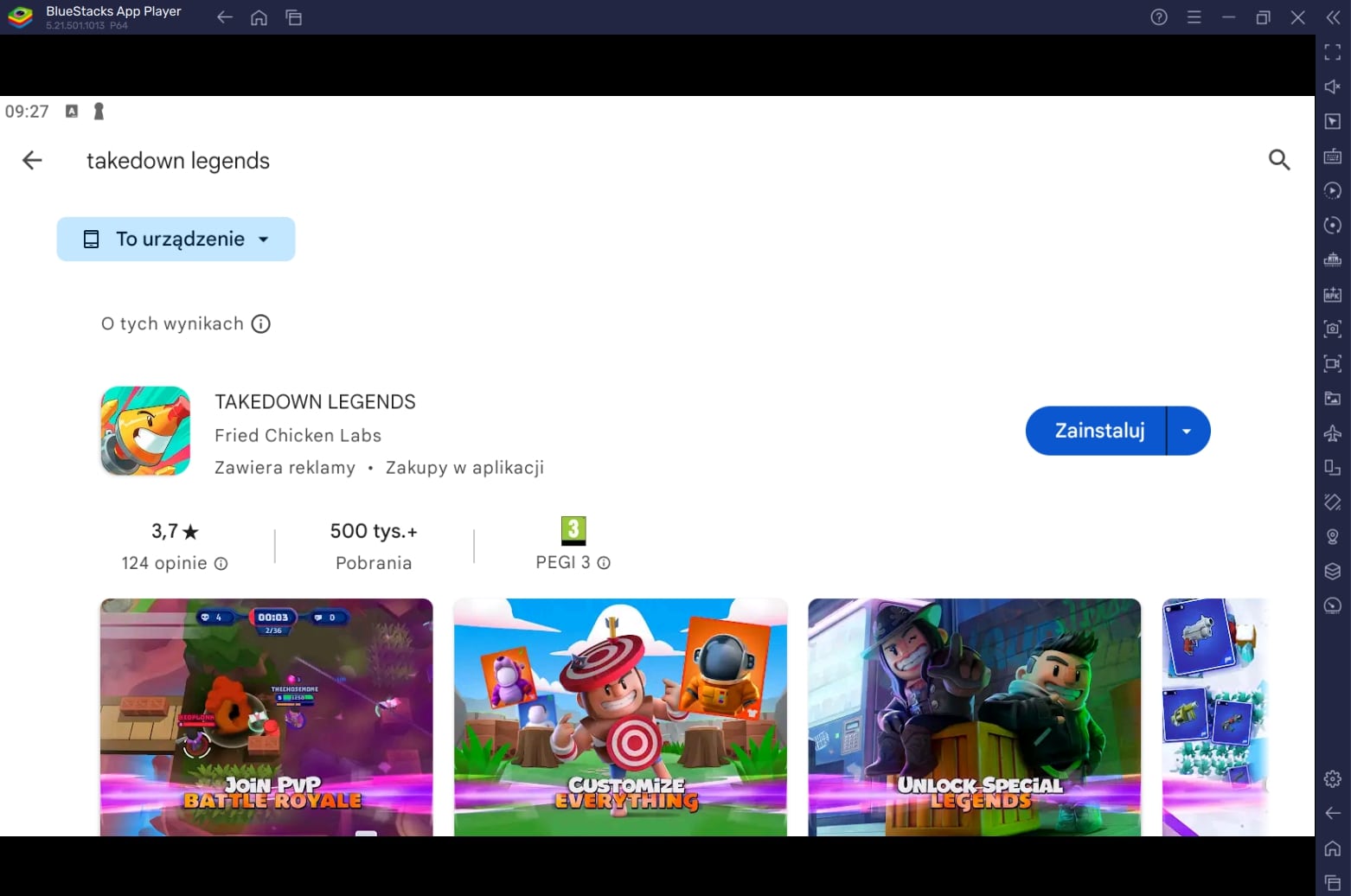Open the PEGI 3 info icon

(604, 562)
